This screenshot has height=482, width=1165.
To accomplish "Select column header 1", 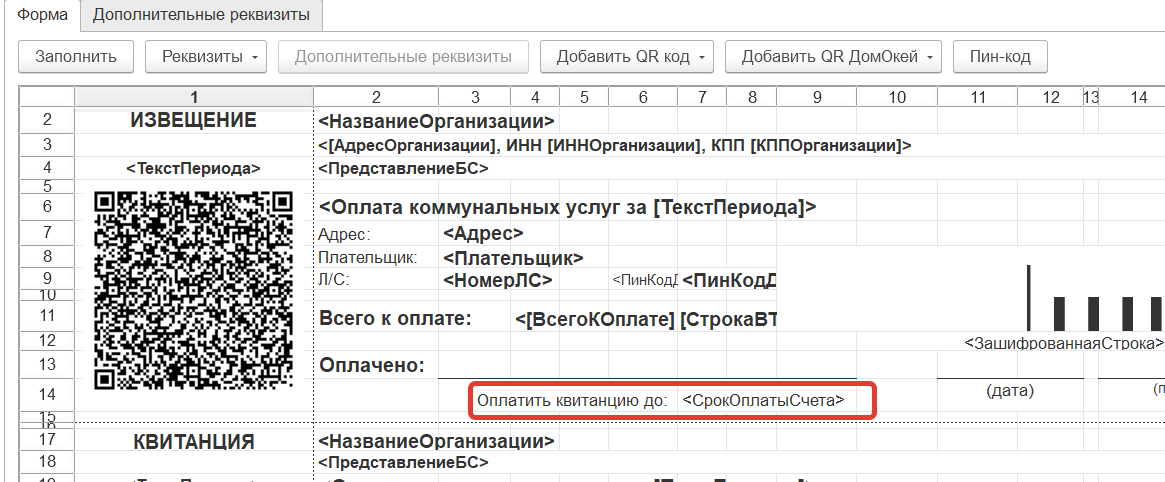I will point(194,97).
